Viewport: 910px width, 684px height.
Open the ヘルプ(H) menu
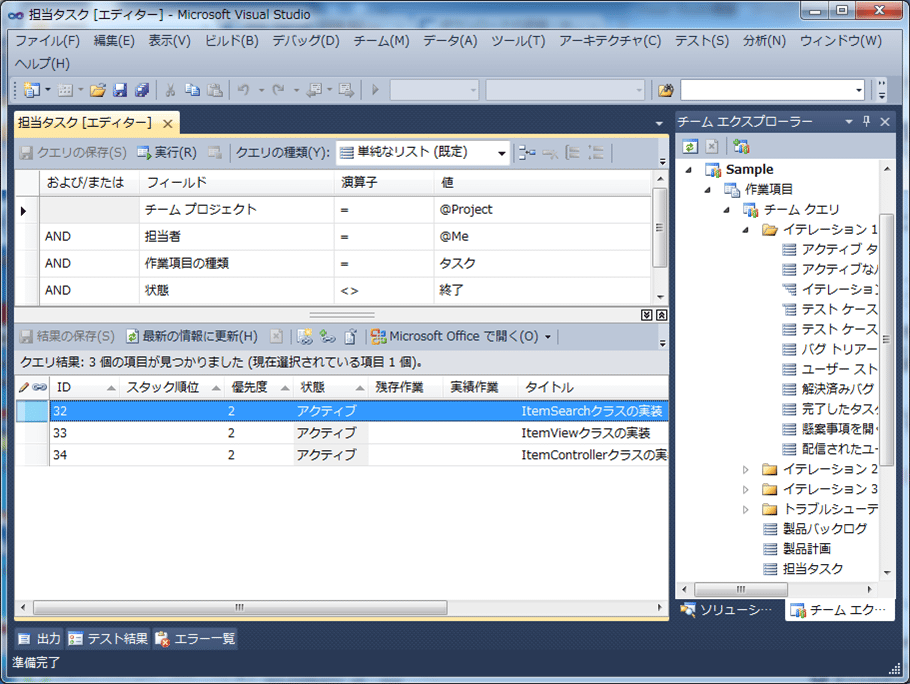click(x=42, y=64)
